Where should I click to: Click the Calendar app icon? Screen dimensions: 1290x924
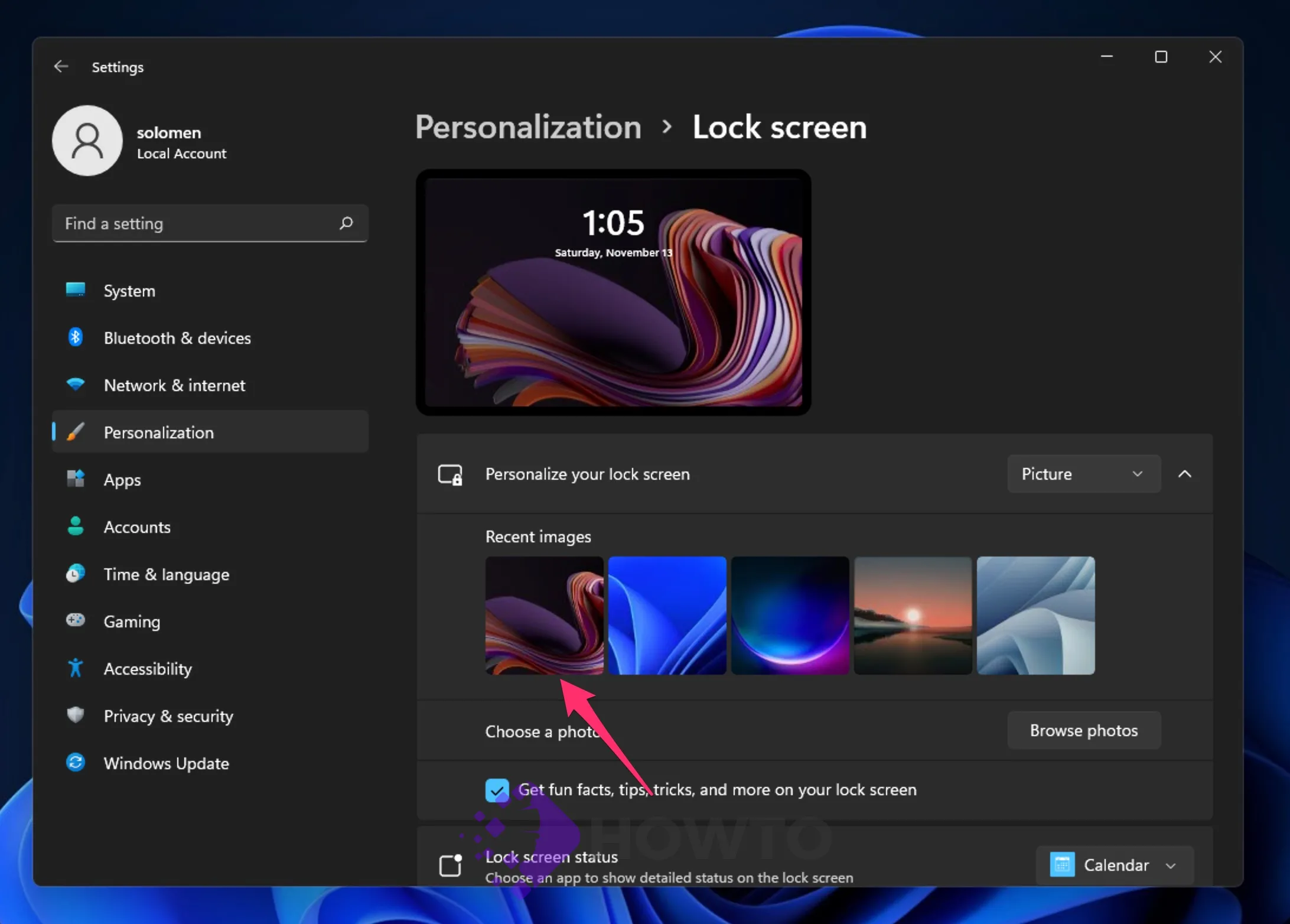1062,865
